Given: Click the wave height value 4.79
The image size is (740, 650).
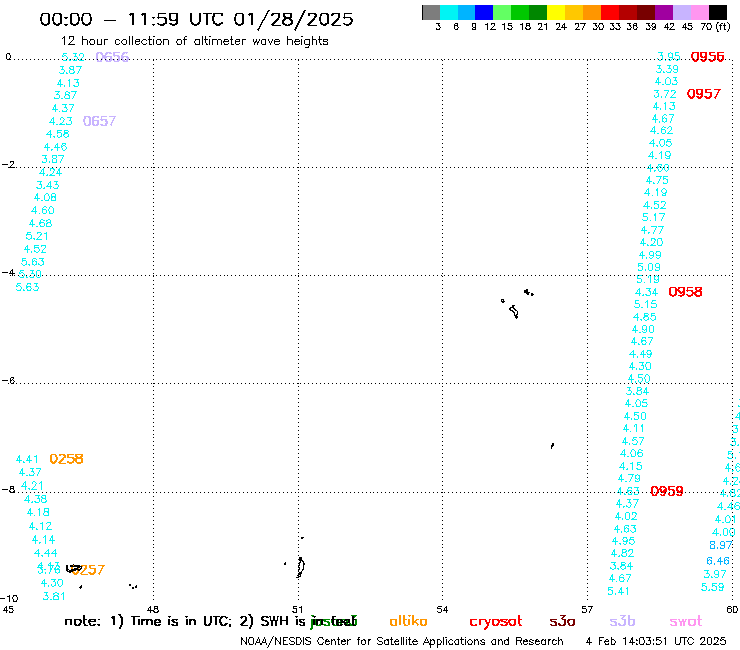Looking at the screenshot, I should click(x=630, y=478).
